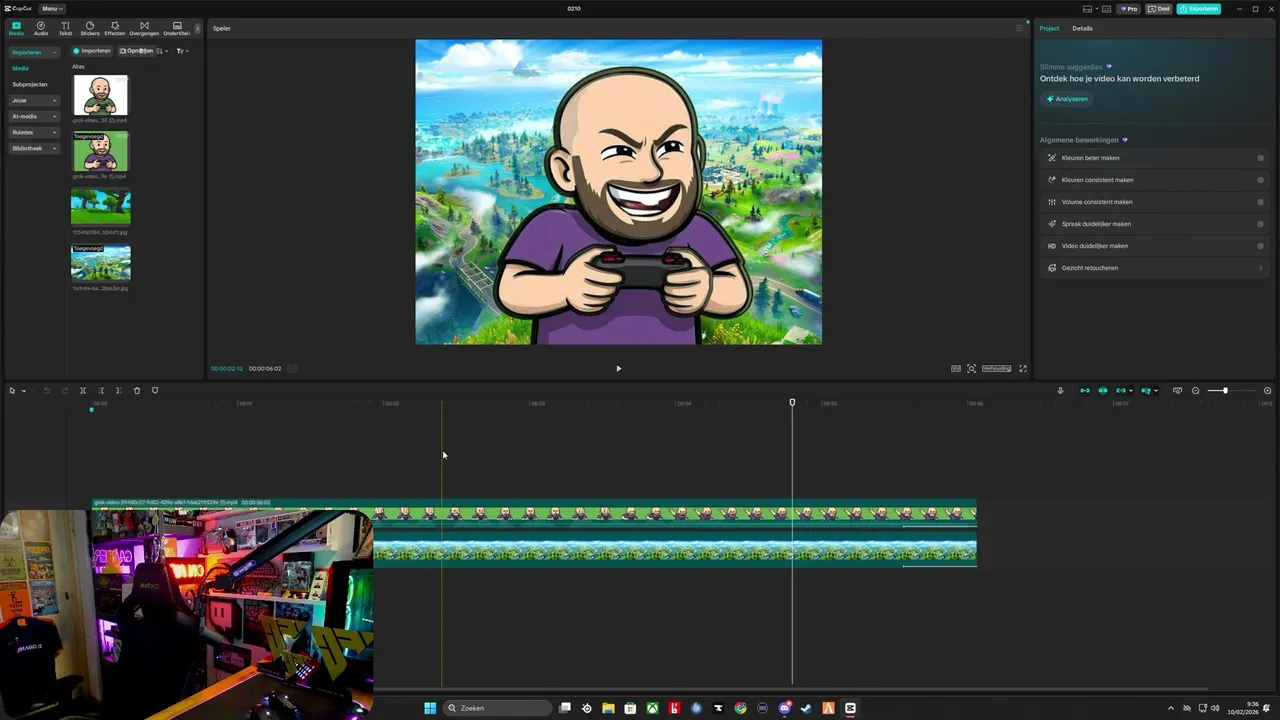Enable Kleuren consistent maken
1280x720 pixels.
click(x=1260, y=180)
